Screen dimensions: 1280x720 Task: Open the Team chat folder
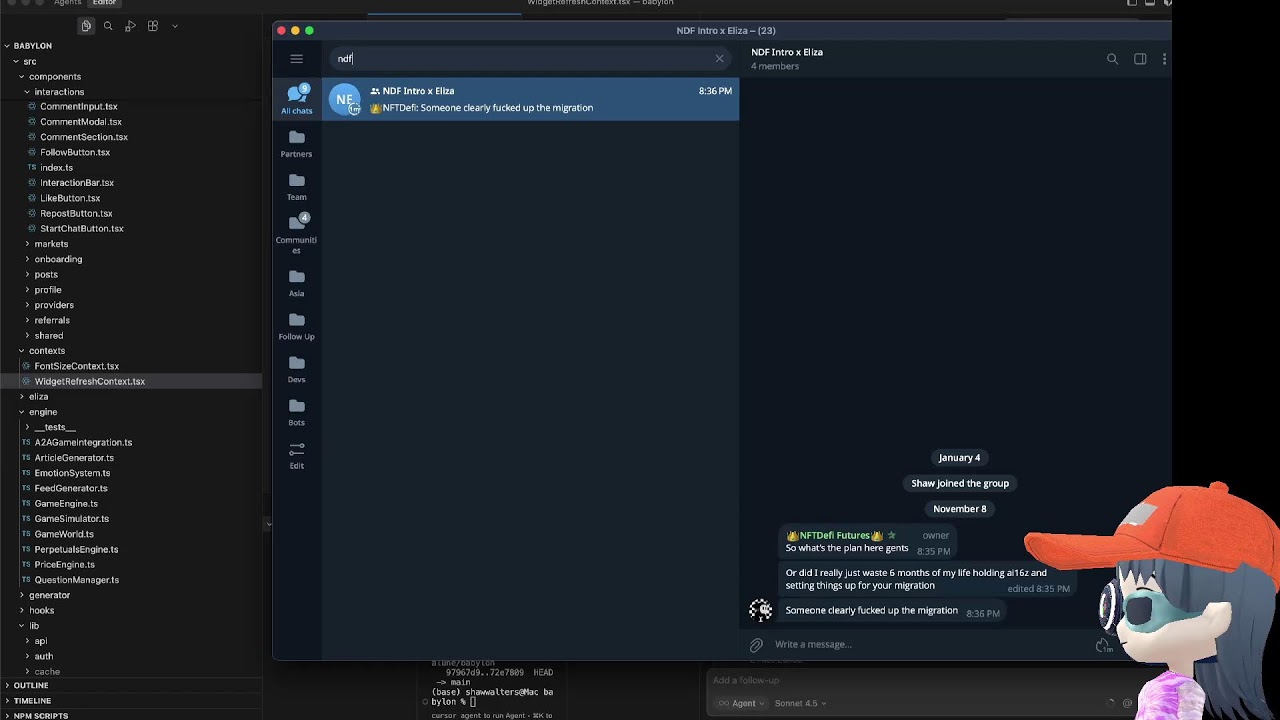[296, 186]
